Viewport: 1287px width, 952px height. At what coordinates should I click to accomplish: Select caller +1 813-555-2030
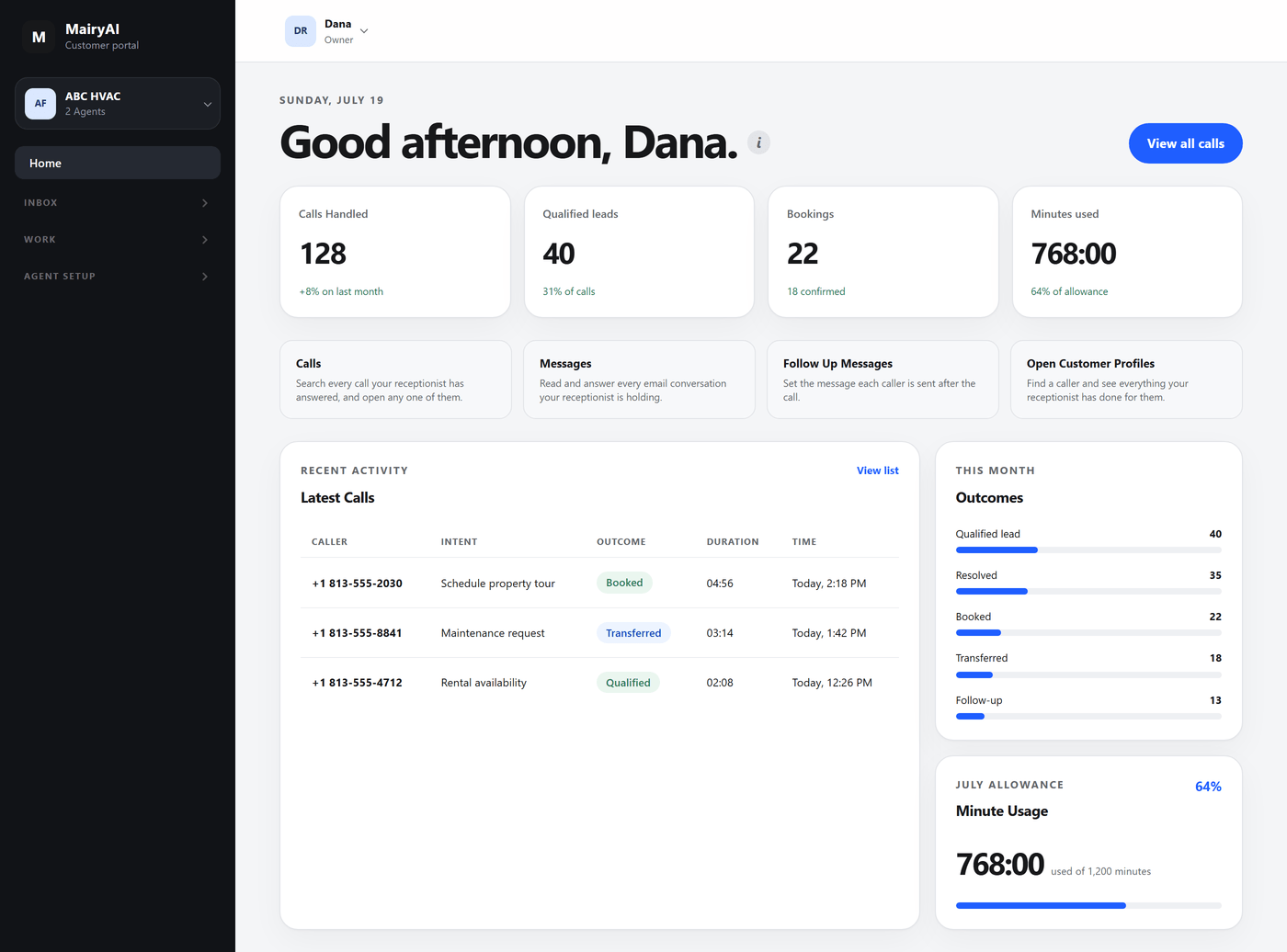pyautogui.click(x=357, y=584)
